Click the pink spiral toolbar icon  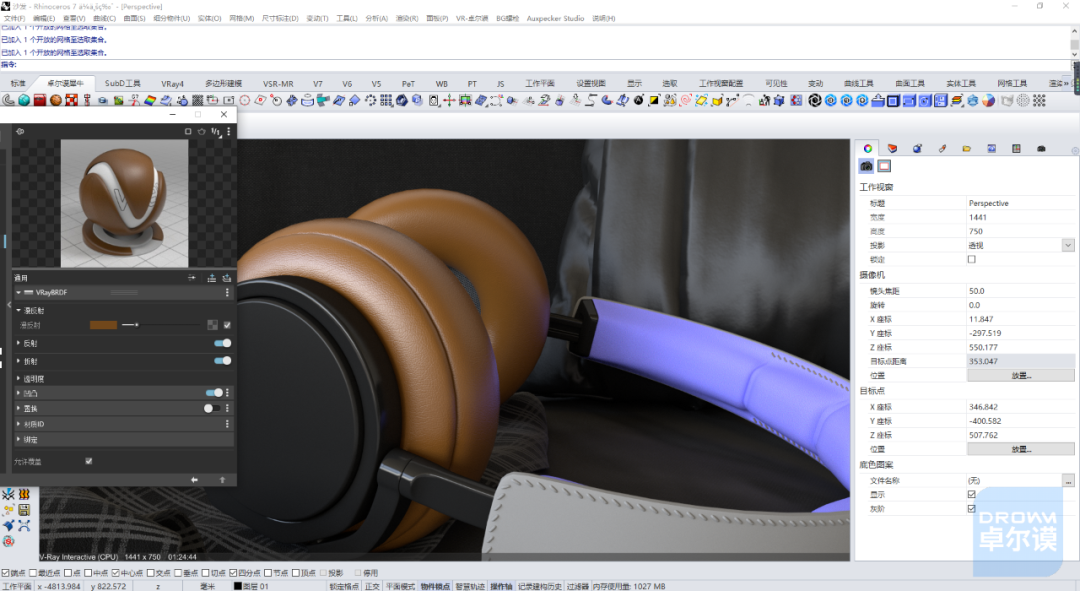[685, 101]
